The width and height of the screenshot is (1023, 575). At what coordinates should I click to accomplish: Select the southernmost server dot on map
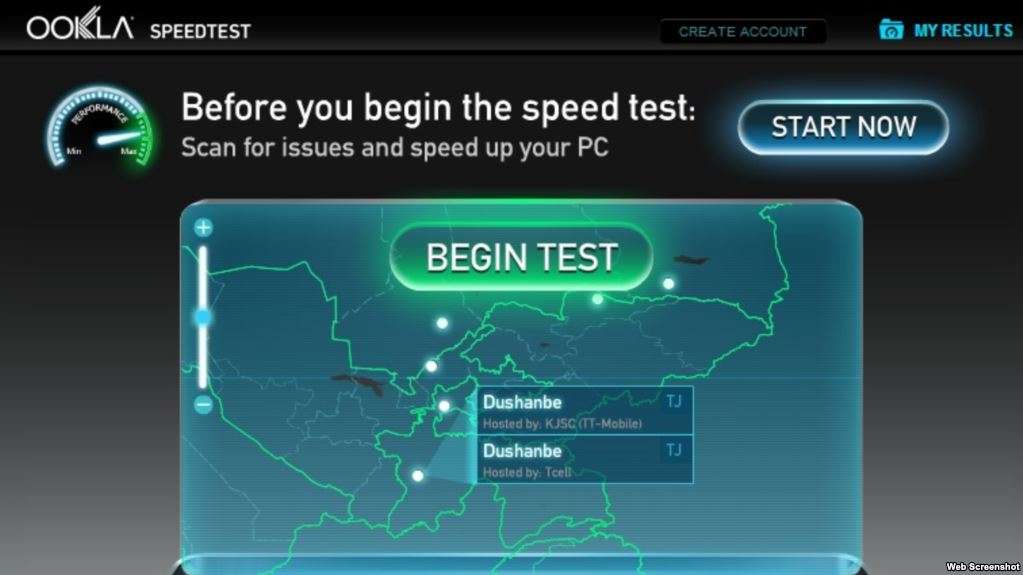pyautogui.click(x=418, y=476)
